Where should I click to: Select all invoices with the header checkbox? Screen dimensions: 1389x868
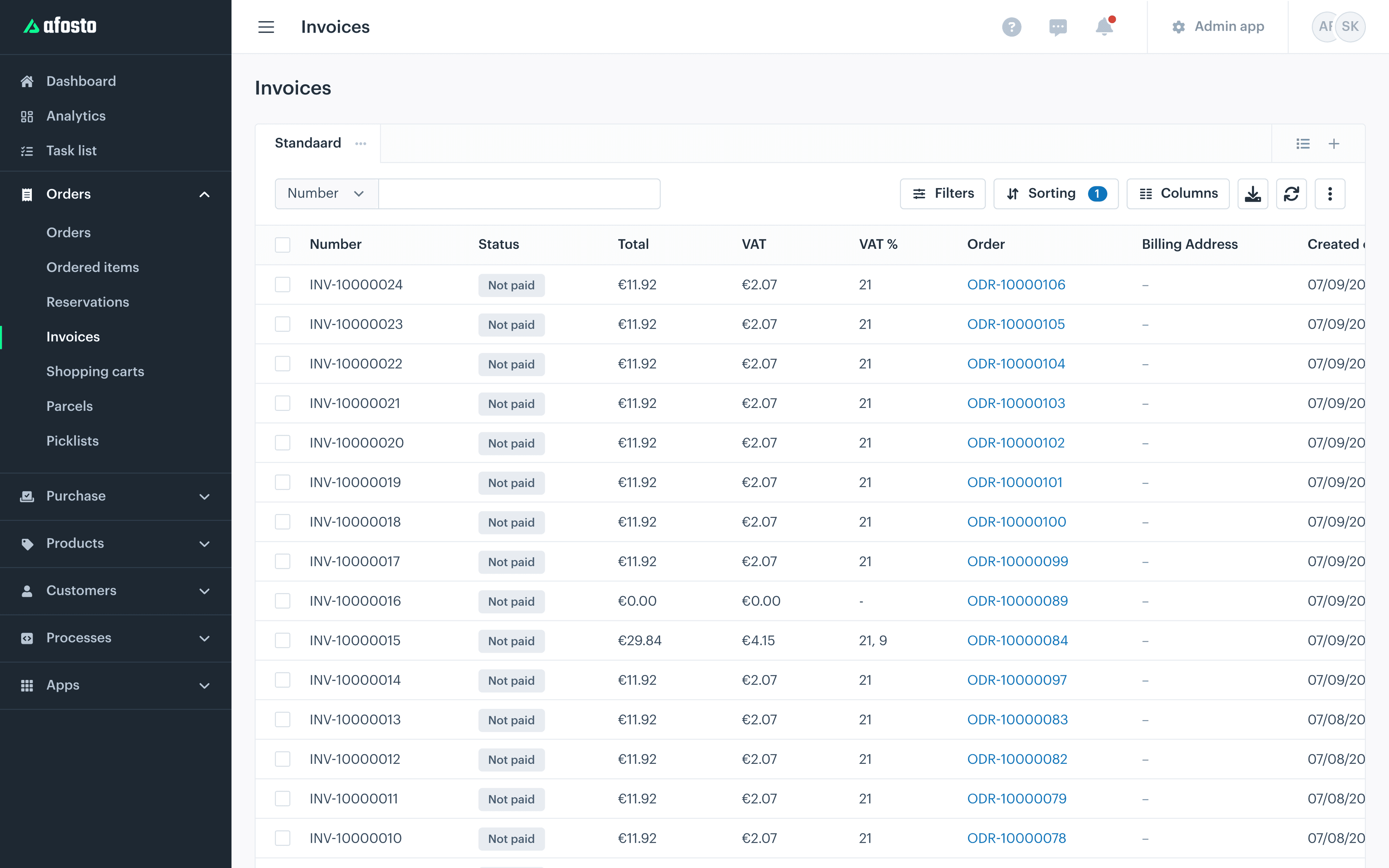pyautogui.click(x=283, y=244)
